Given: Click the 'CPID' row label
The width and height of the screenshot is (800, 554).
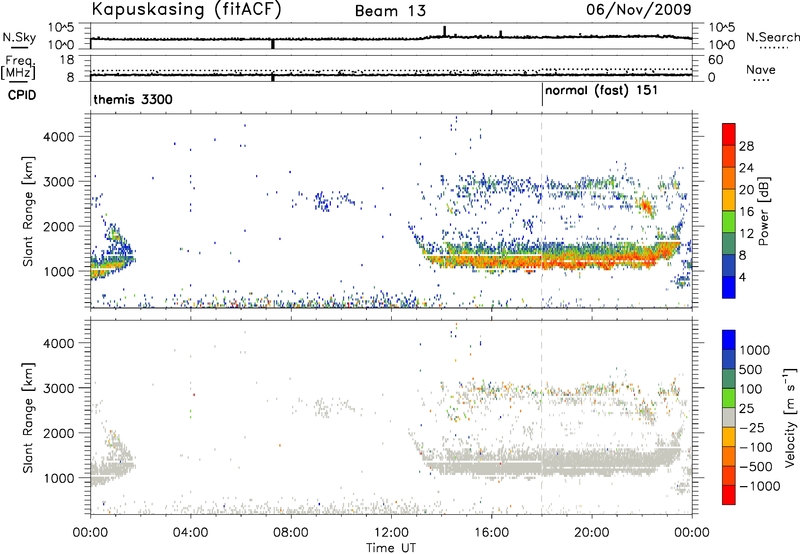Looking at the screenshot, I should click(x=21, y=95).
